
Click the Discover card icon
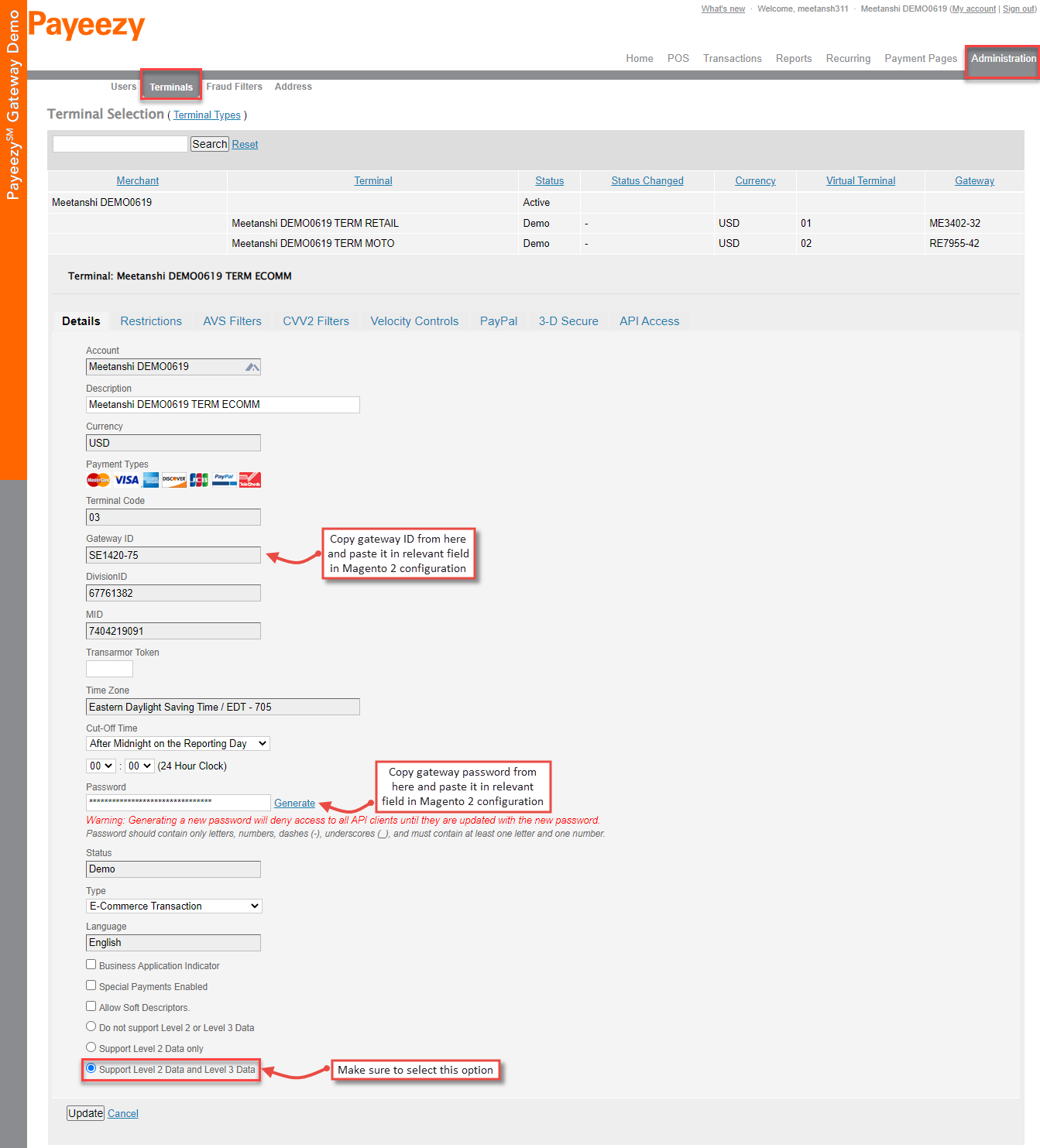174,480
